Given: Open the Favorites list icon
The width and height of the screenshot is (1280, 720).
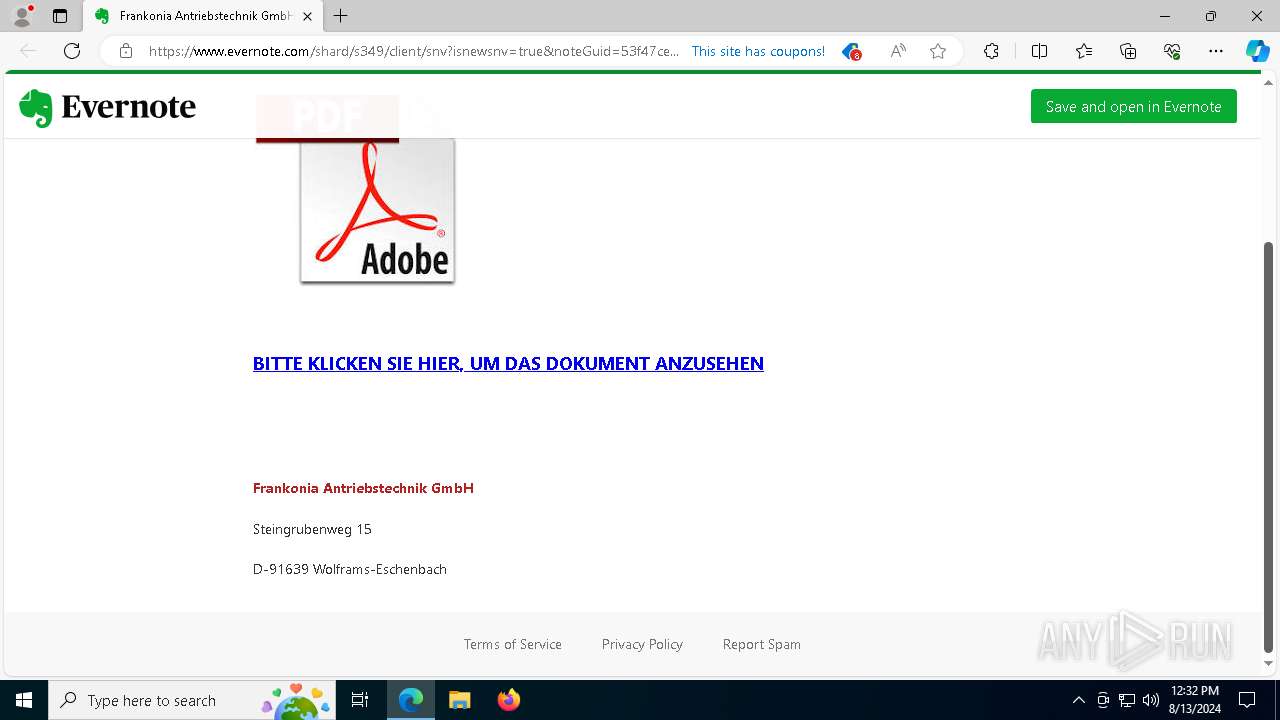Looking at the screenshot, I should pos(1084,51).
